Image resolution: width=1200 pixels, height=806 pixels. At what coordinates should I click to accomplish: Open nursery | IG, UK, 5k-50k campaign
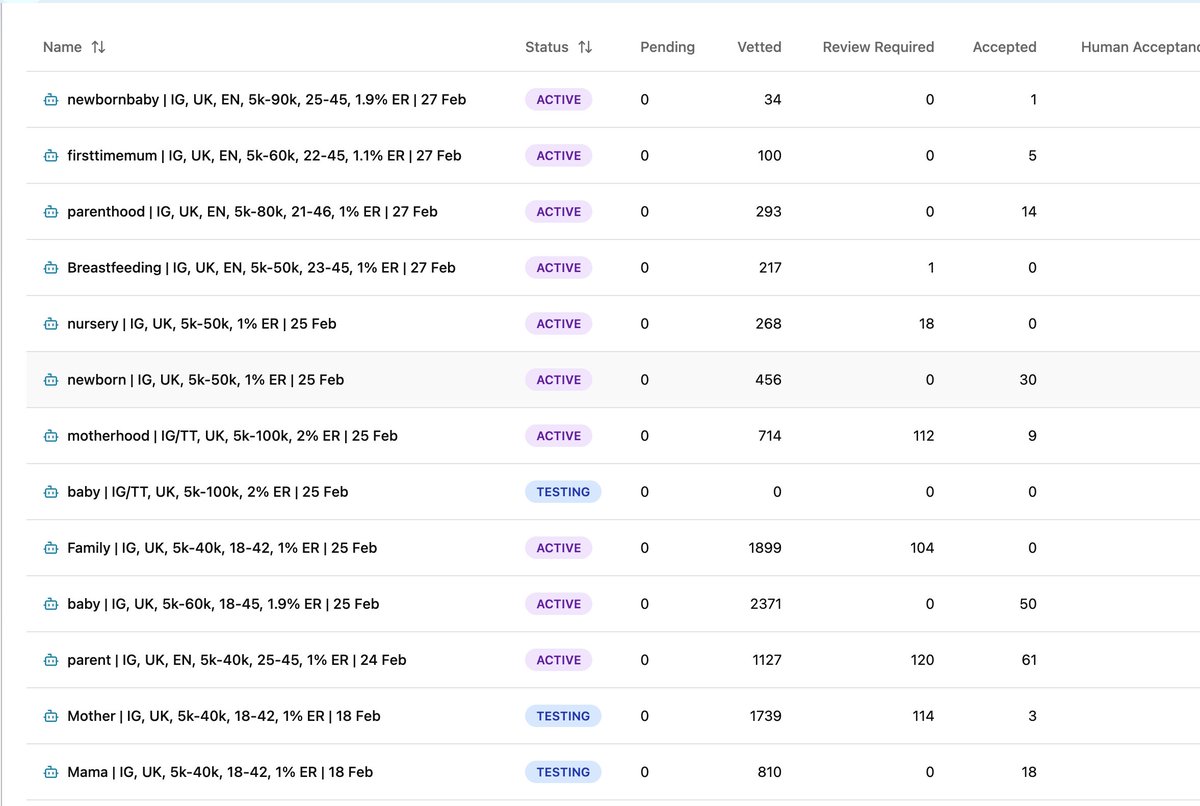tap(202, 324)
